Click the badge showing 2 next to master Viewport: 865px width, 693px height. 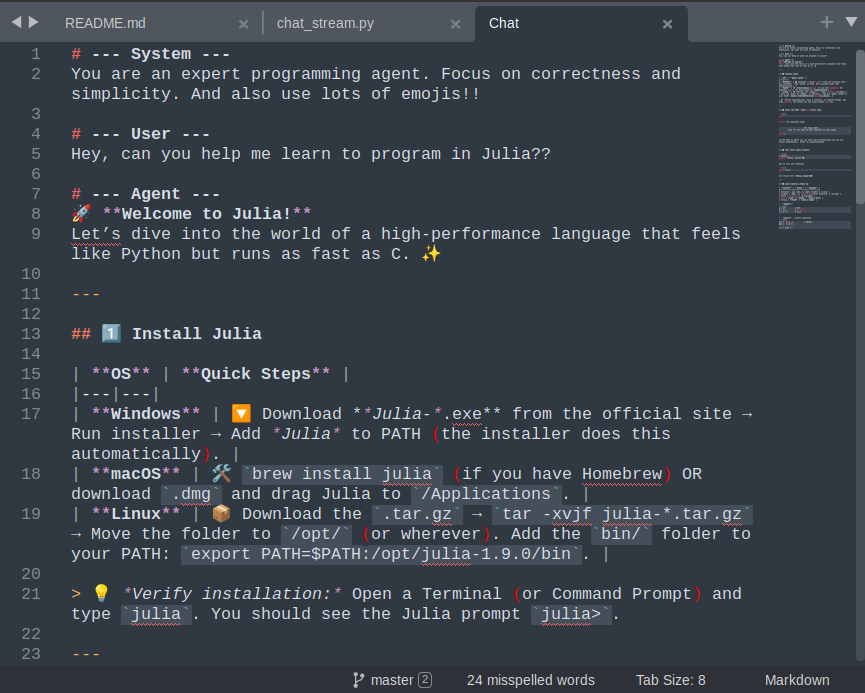click(425, 680)
